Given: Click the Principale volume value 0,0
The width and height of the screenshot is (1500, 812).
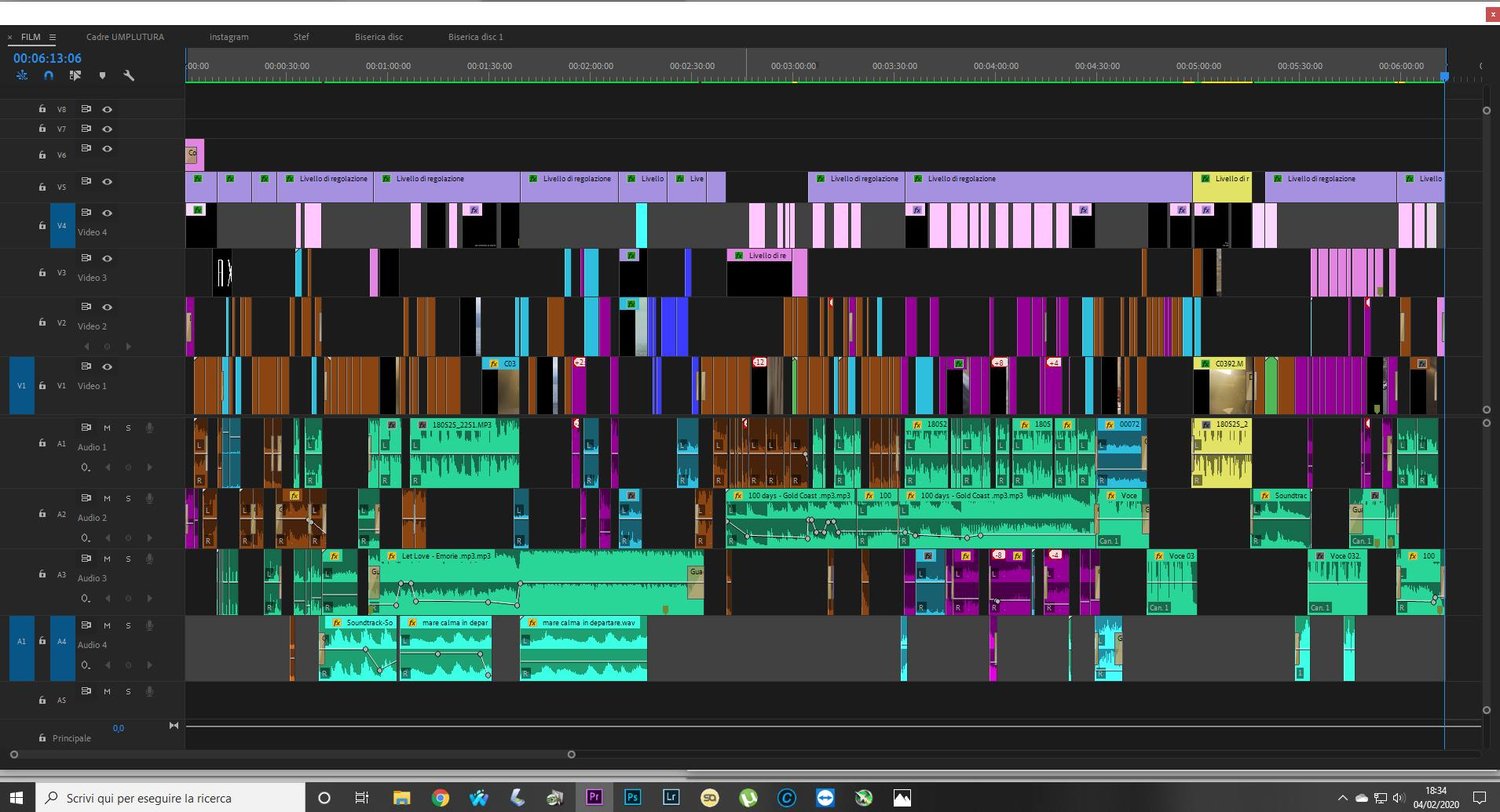Looking at the screenshot, I should [x=118, y=728].
